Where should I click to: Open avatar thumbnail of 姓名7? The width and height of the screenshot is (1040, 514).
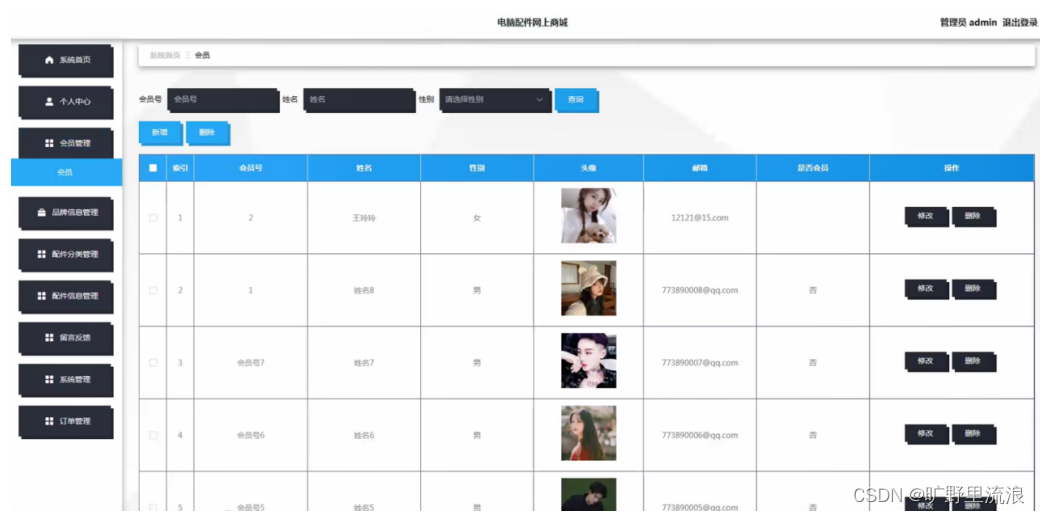[588, 360]
